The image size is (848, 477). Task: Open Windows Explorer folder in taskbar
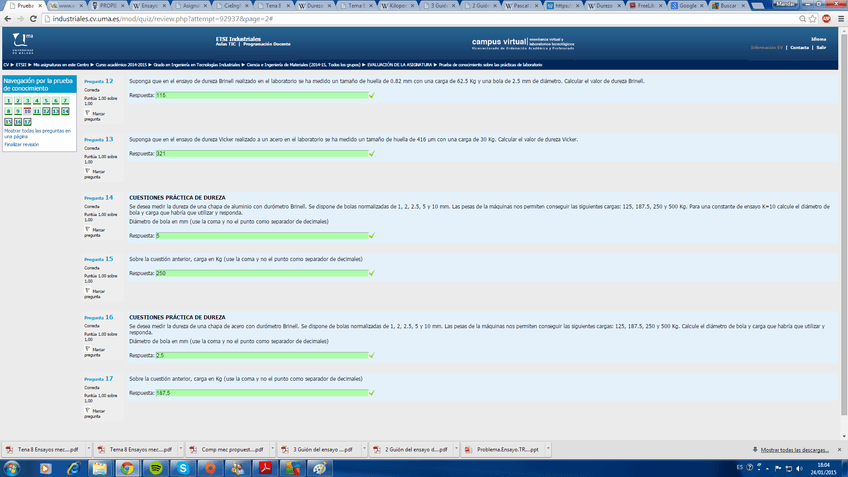pos(100,468)
